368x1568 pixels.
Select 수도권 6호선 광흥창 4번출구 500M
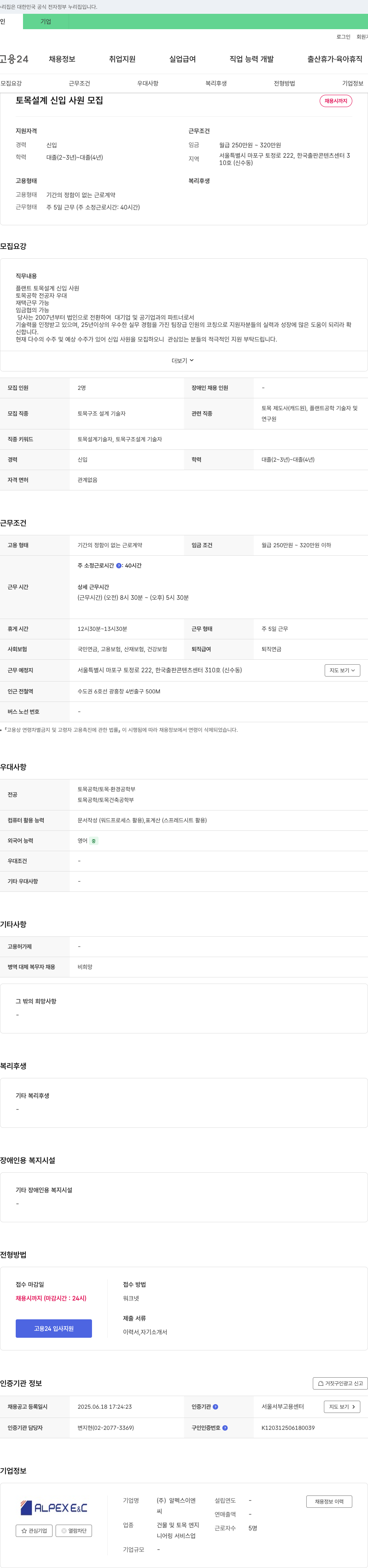118,692
